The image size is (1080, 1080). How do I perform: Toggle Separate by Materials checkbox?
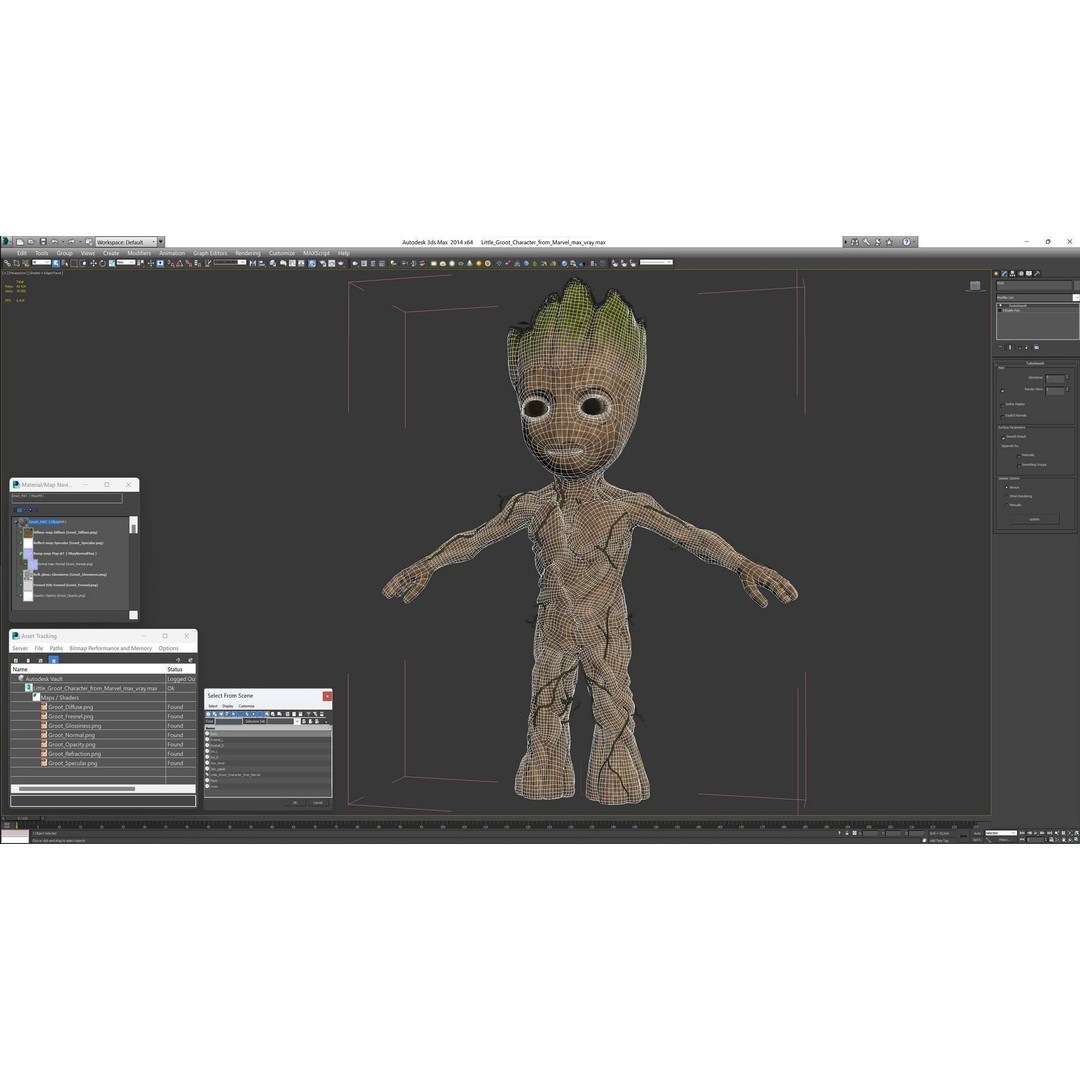[1019, 456]
